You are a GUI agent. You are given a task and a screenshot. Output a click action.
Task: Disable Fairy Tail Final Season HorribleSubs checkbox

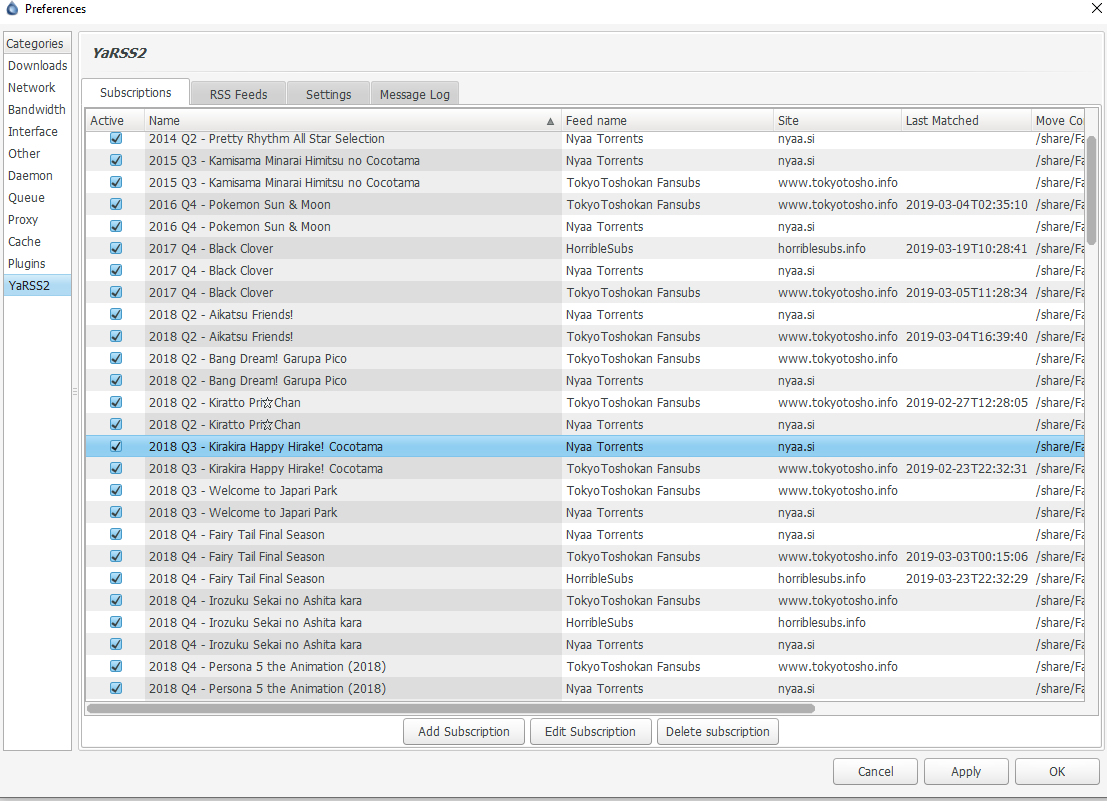tap(116, 578)
